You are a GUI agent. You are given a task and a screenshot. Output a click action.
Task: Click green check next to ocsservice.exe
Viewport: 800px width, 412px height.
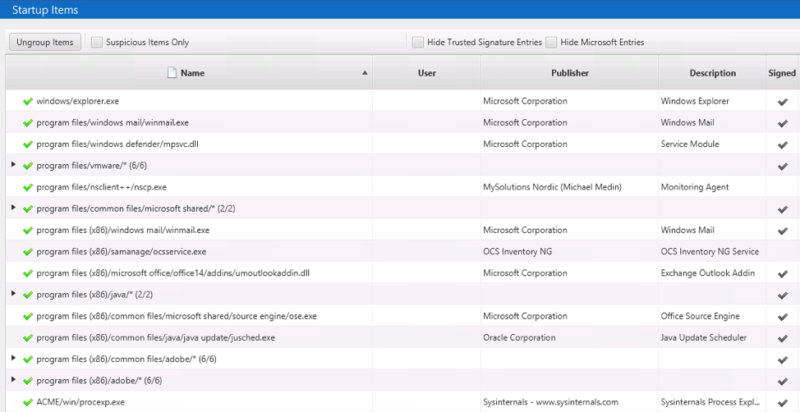[x=27, y=251]
